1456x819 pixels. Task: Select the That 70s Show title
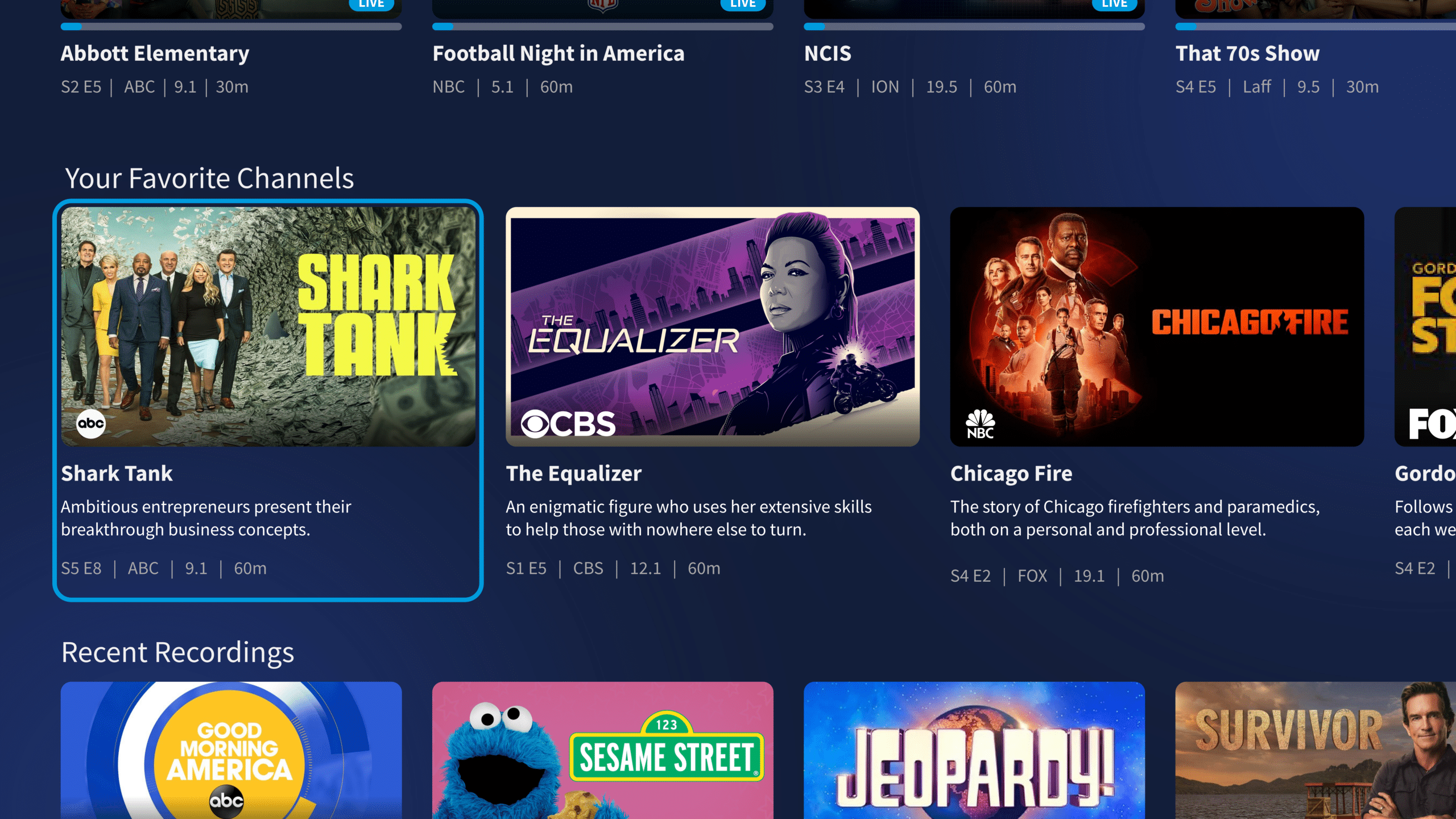point(1247,53)
